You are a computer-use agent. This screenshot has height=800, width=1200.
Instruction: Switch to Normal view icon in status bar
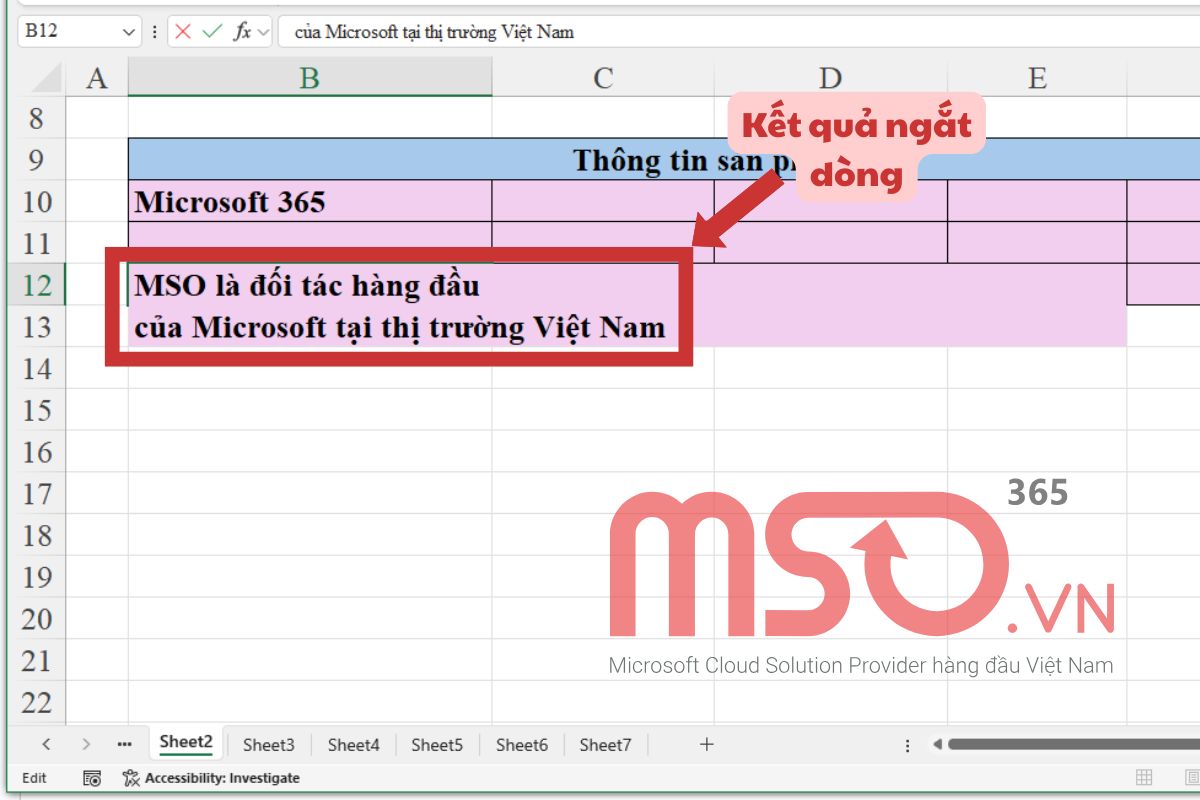tap(1144, 777)
